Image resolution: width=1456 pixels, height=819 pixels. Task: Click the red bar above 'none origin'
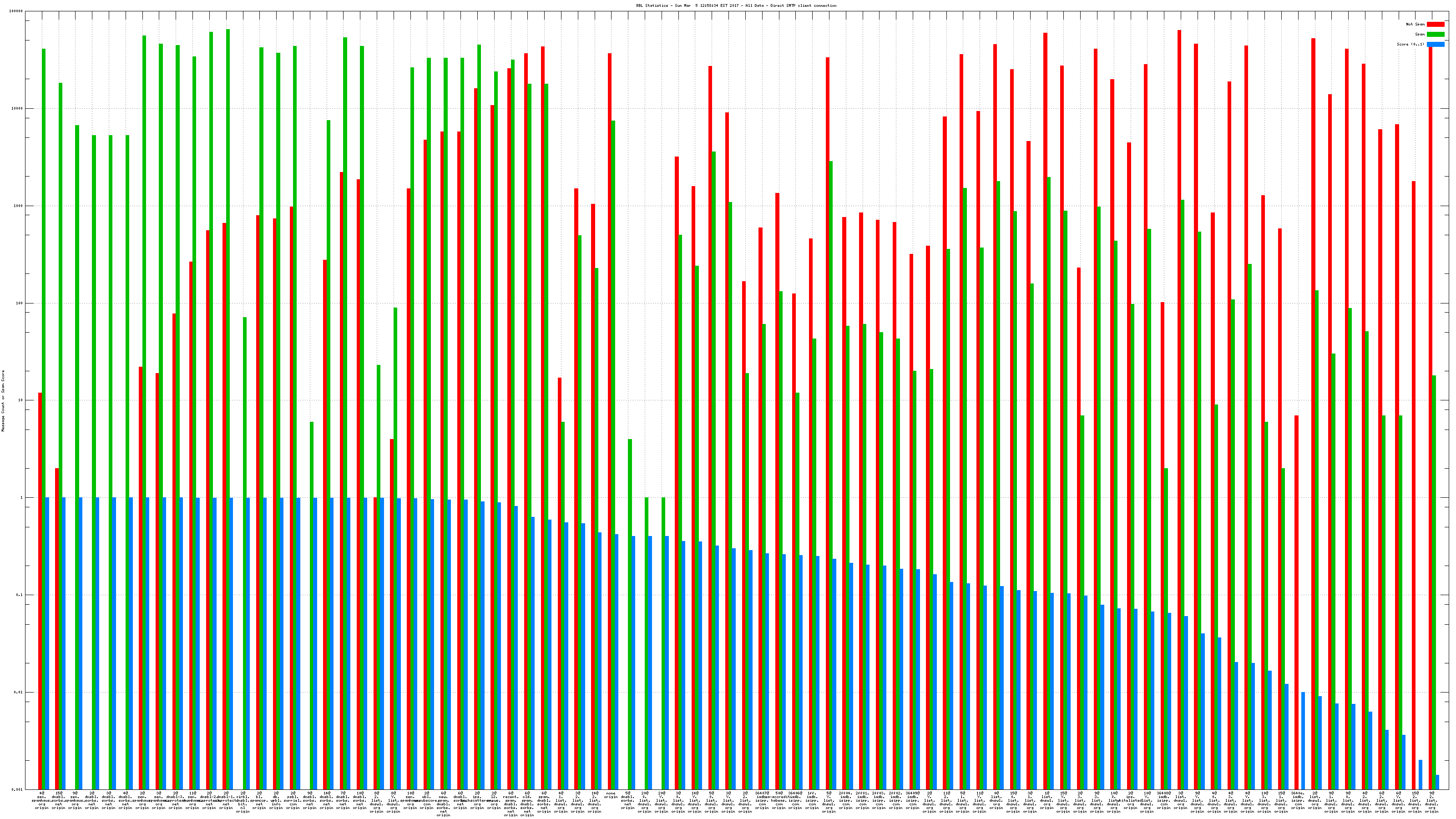click(609, 421)
